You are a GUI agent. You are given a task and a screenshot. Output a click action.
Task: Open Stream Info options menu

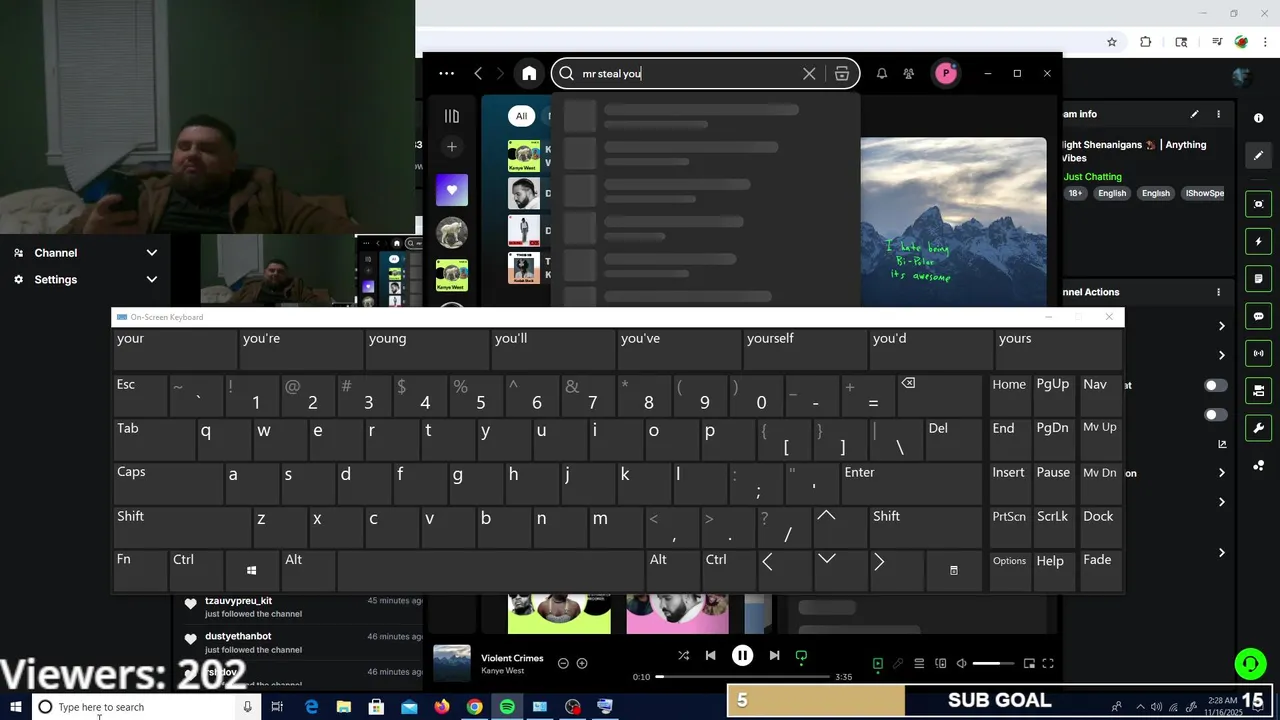coord(1218,114)
